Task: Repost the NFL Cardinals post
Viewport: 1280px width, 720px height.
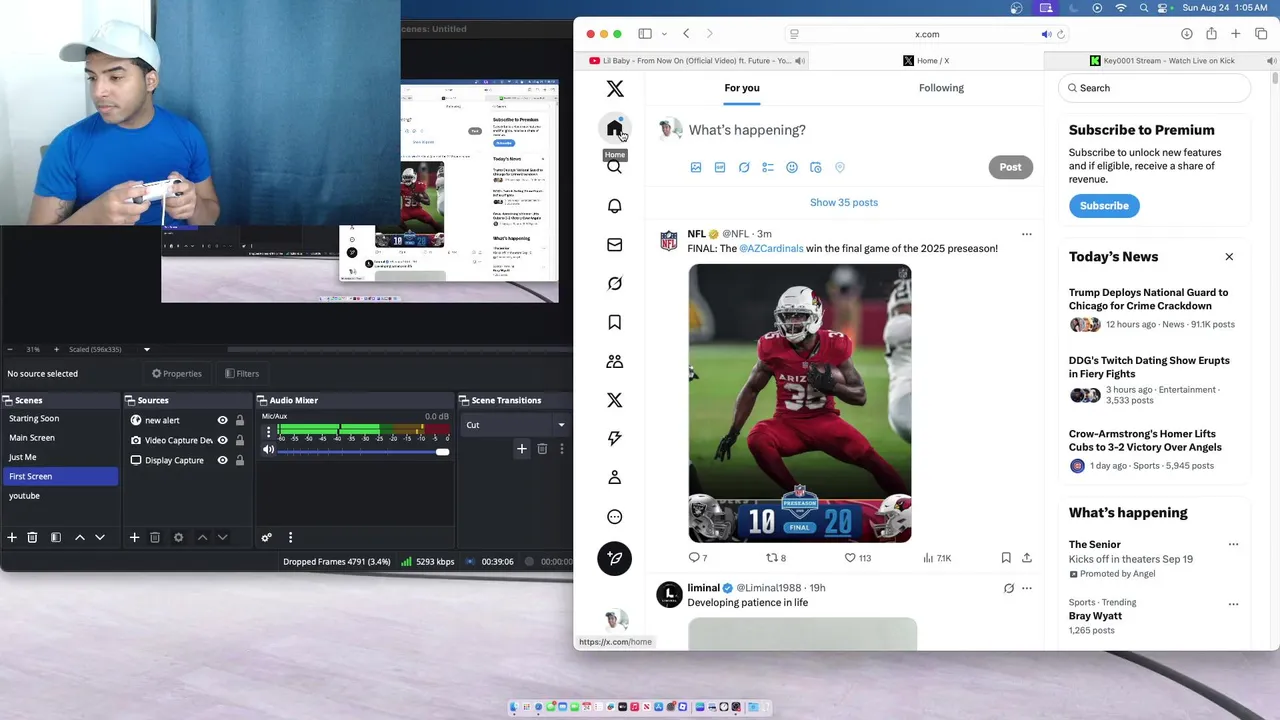Action: 775,558
